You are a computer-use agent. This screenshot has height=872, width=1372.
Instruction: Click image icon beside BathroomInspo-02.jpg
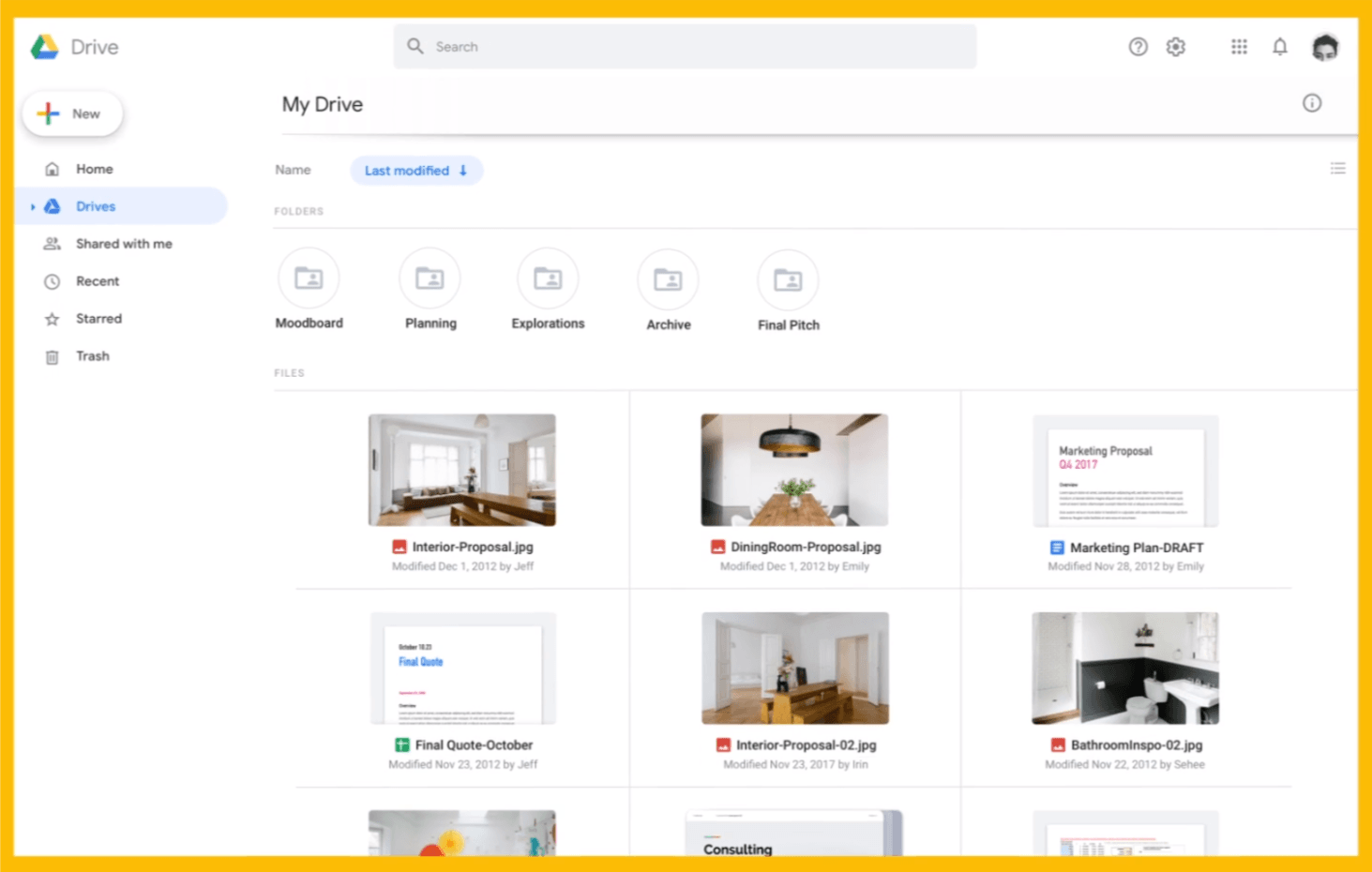click(1058, 744)
